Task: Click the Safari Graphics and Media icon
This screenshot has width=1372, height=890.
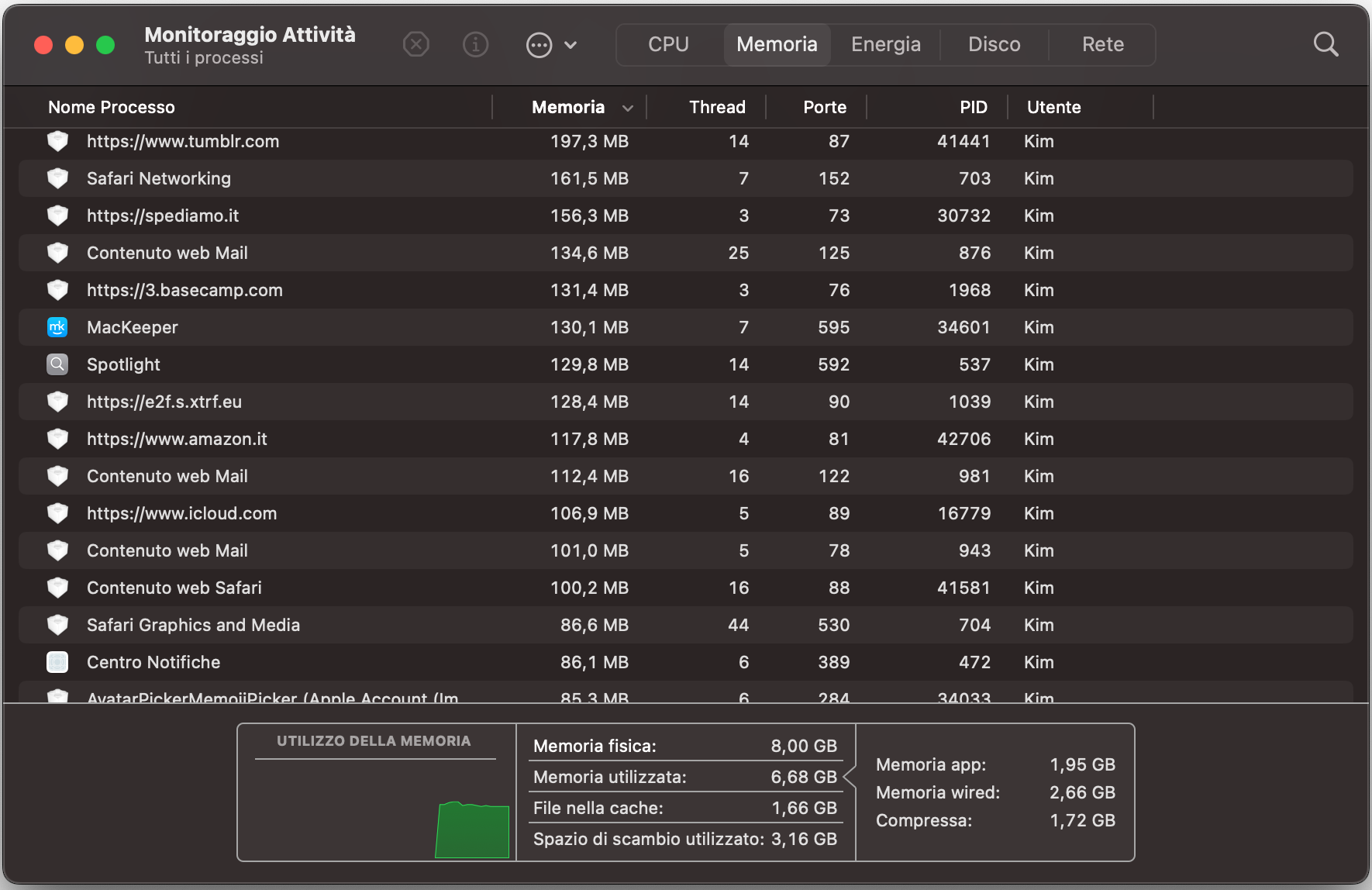Action: [57, 625]
